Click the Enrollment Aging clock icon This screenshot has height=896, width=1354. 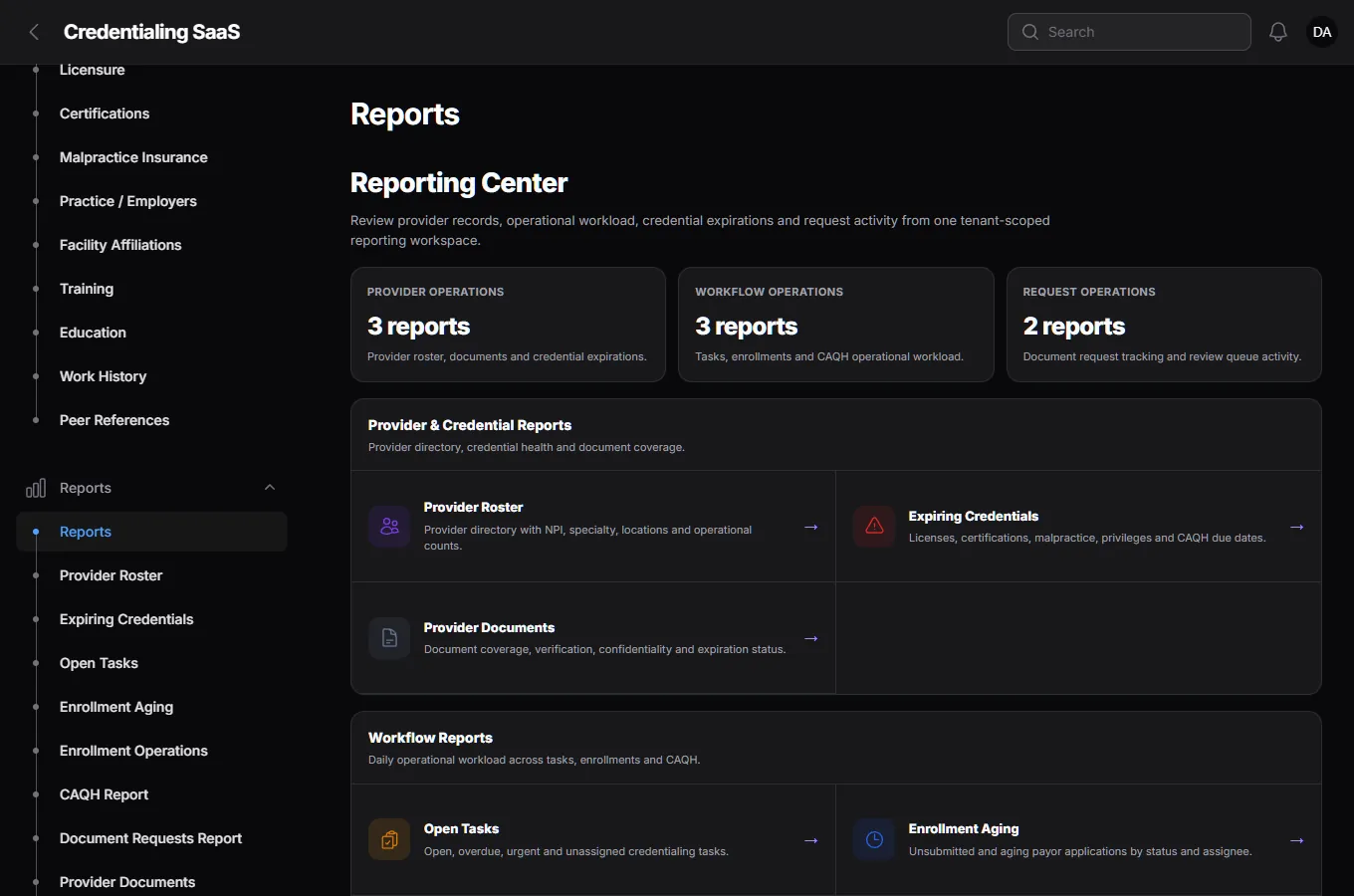click(x=874, y=839)
